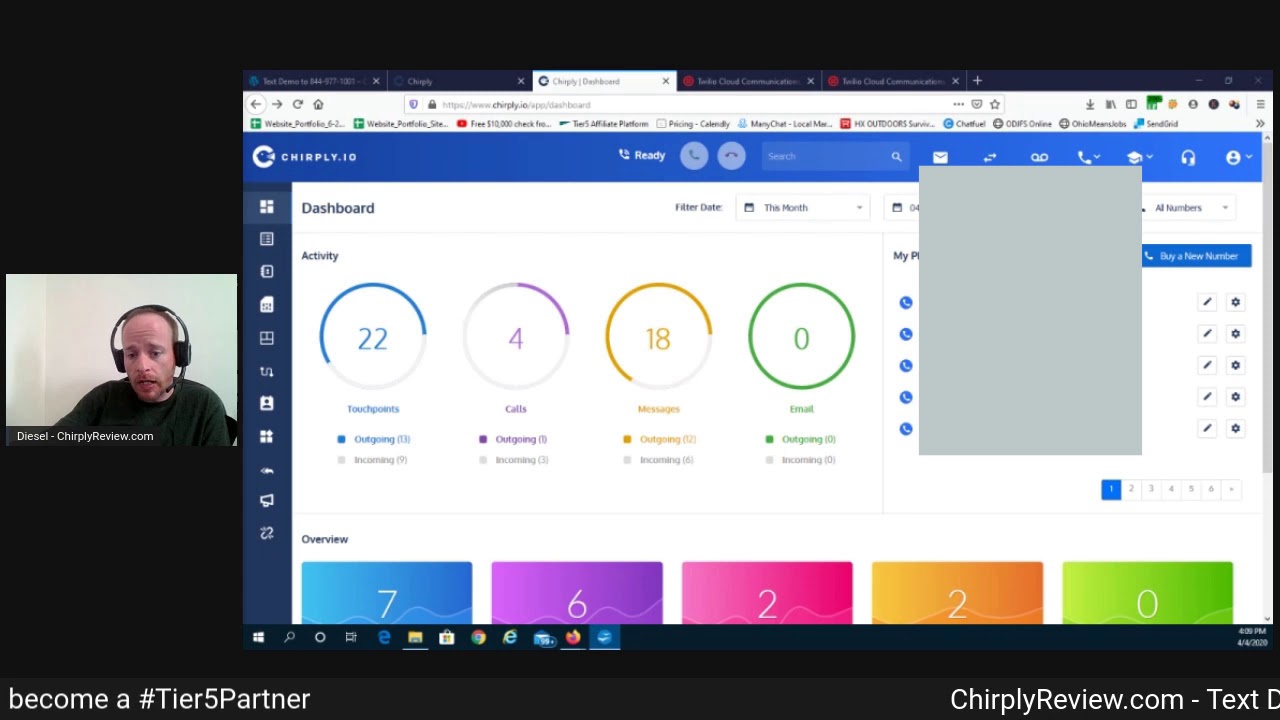Open the envelope messages icon in header
The image size is (1280, 720).
[x=940, y=157]
